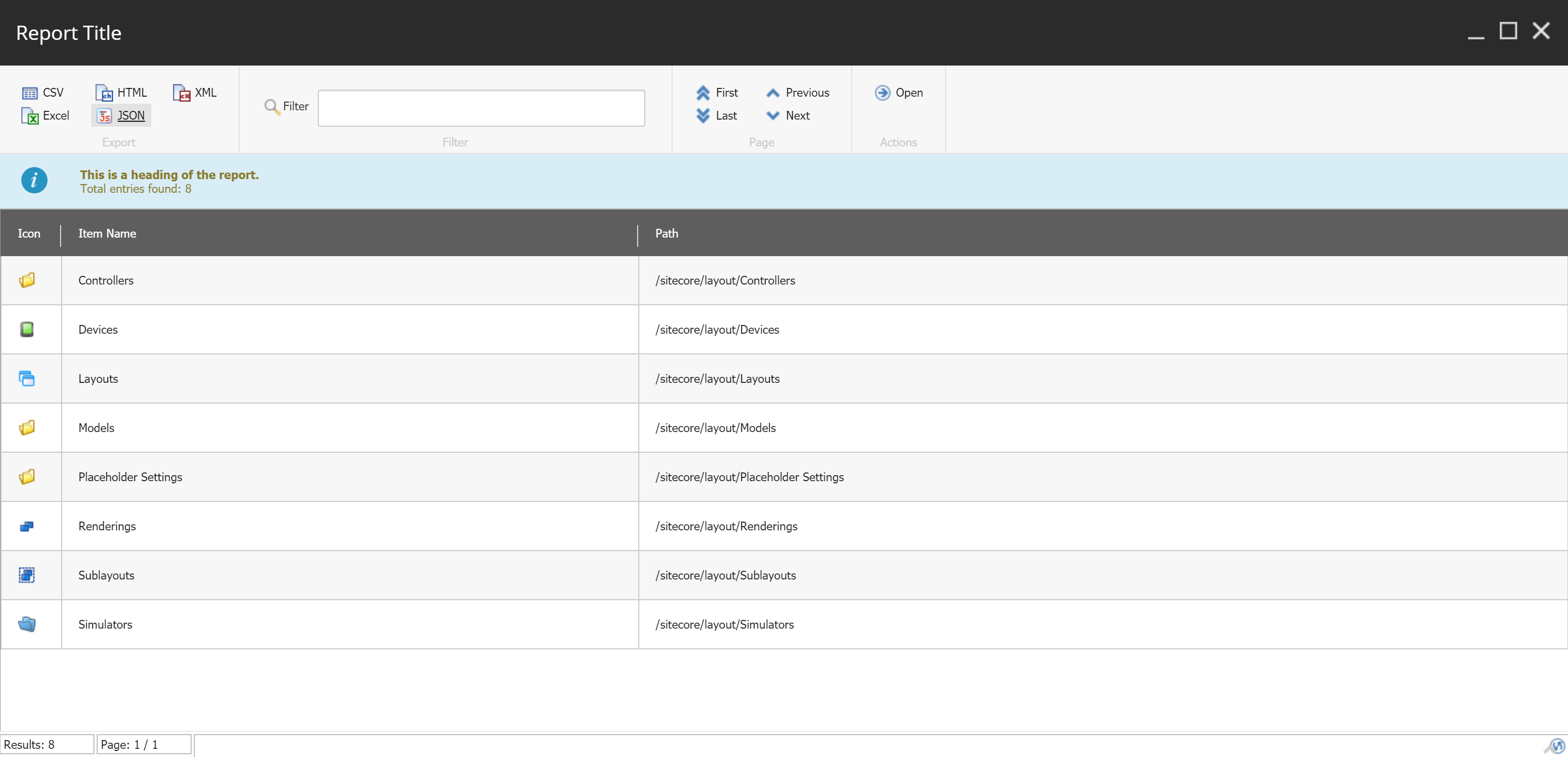This screenshot has width=1568, height=757.
Task: Click the /sitecore/layout/Devices path cell
Action: coord(1103,329)
